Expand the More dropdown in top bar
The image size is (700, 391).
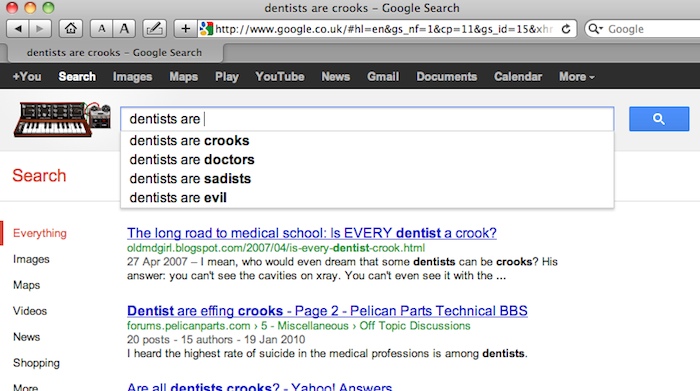(577, 77)
